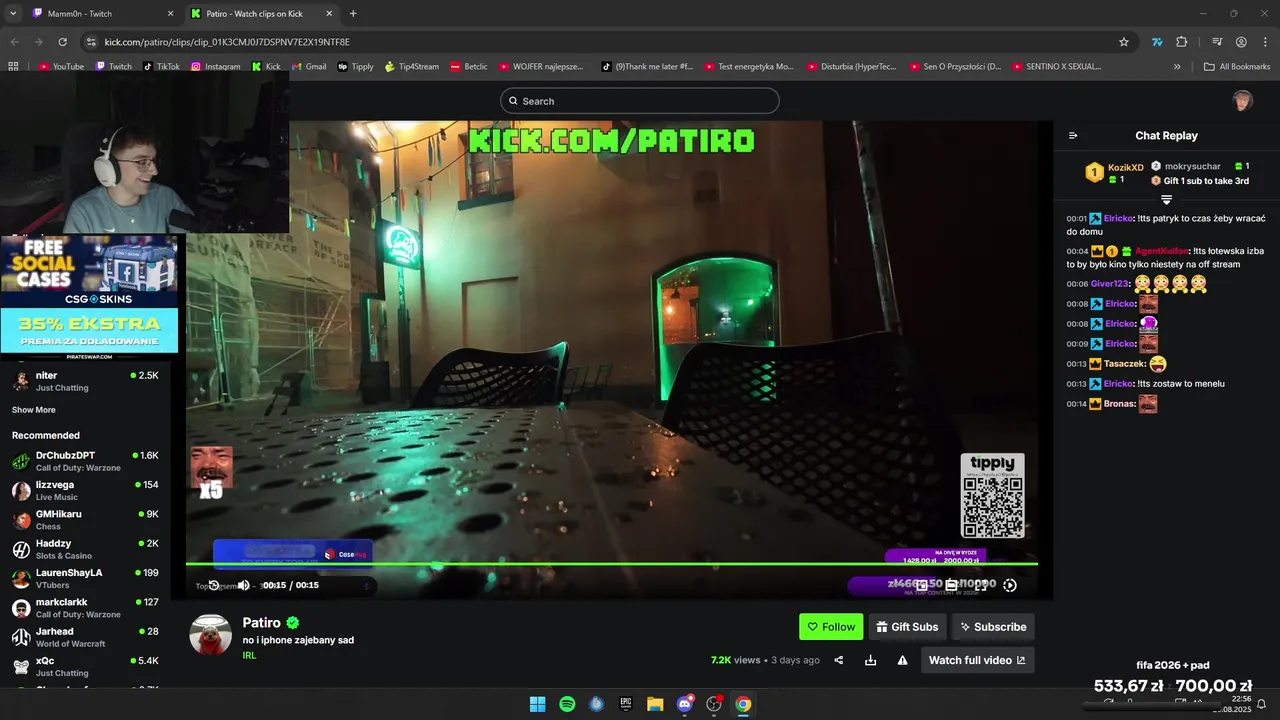The image size is (1280, 720).
Task: Open a new browser tab
Action: pos(353,14)
